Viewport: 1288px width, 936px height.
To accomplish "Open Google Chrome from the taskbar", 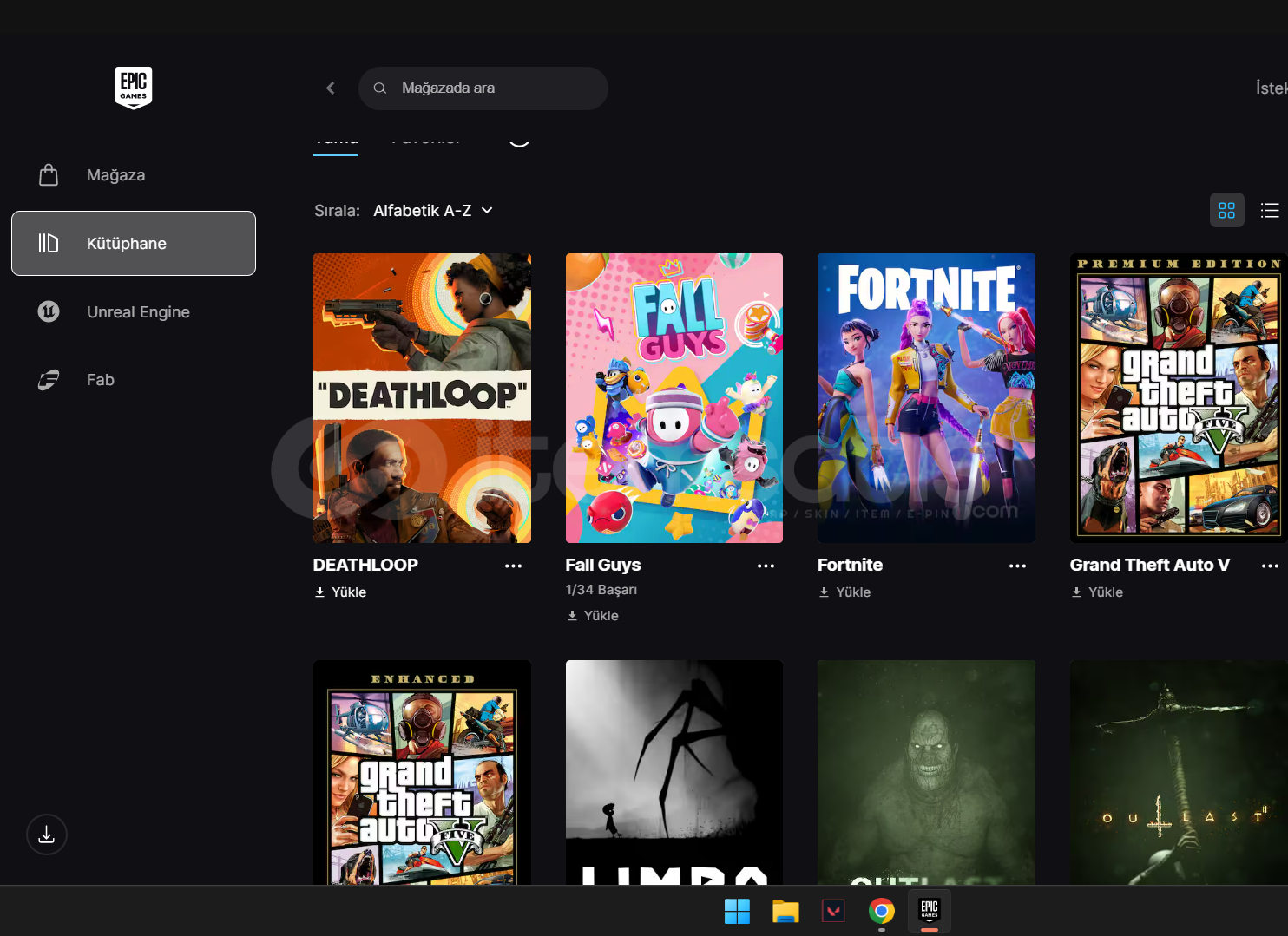I will pyautogui.click(x=882, y=911).
